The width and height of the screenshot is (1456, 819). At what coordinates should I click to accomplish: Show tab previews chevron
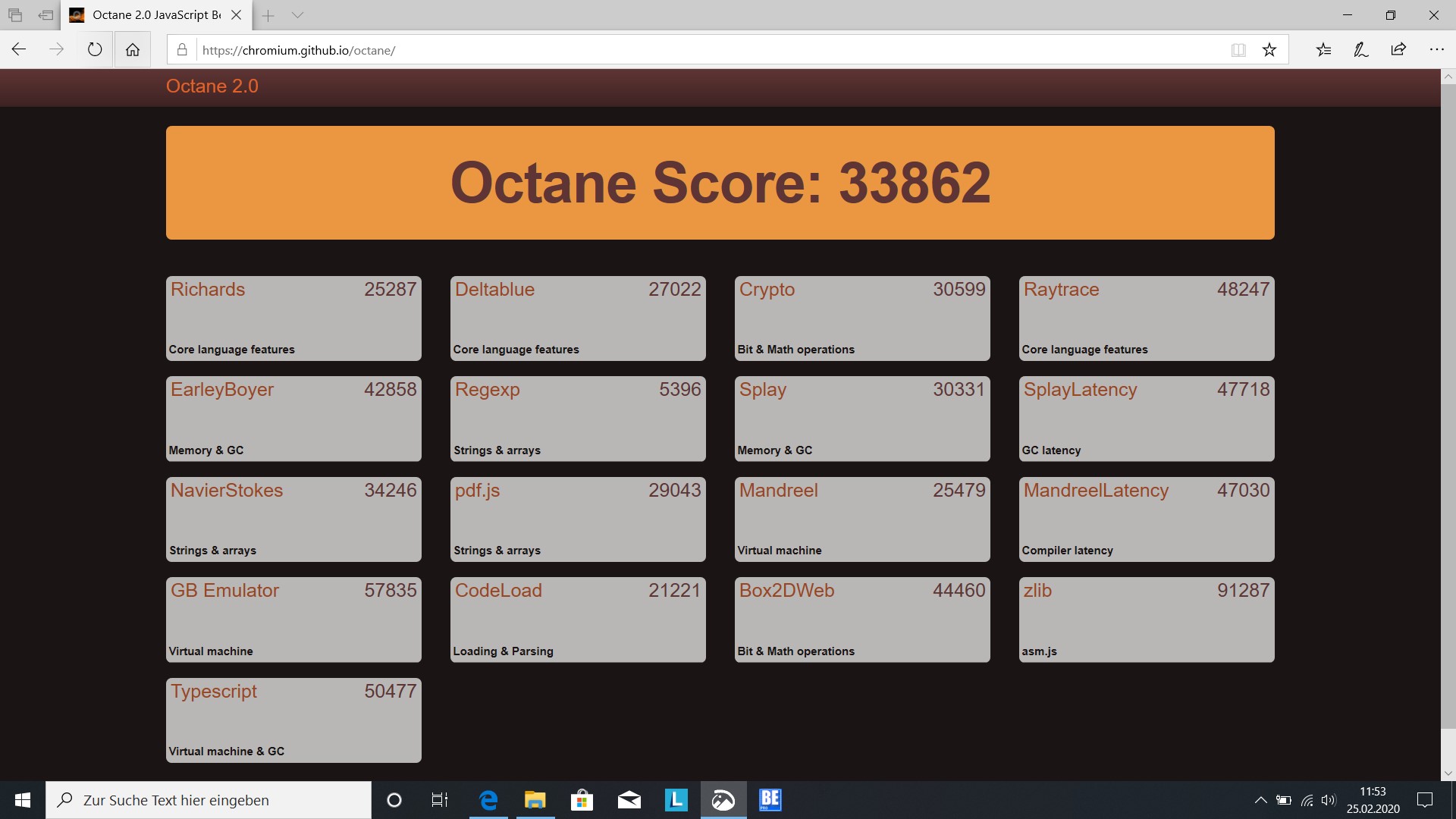click(x=297, y=15)
